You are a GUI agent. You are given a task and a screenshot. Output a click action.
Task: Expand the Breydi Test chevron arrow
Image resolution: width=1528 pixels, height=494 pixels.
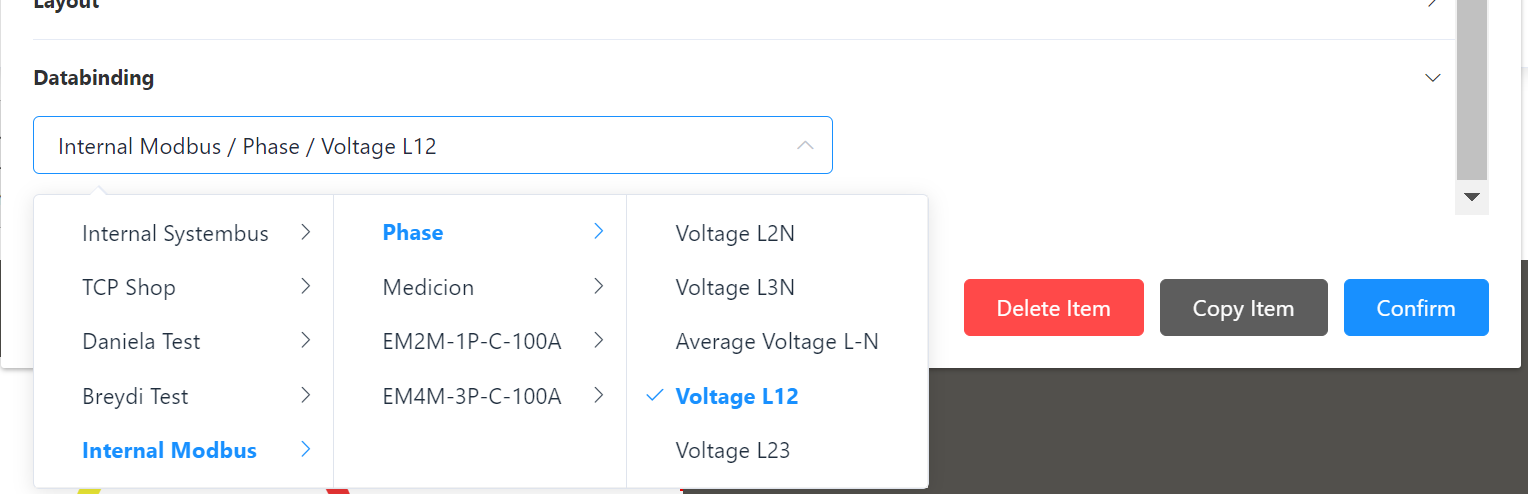tap(305, 396)
